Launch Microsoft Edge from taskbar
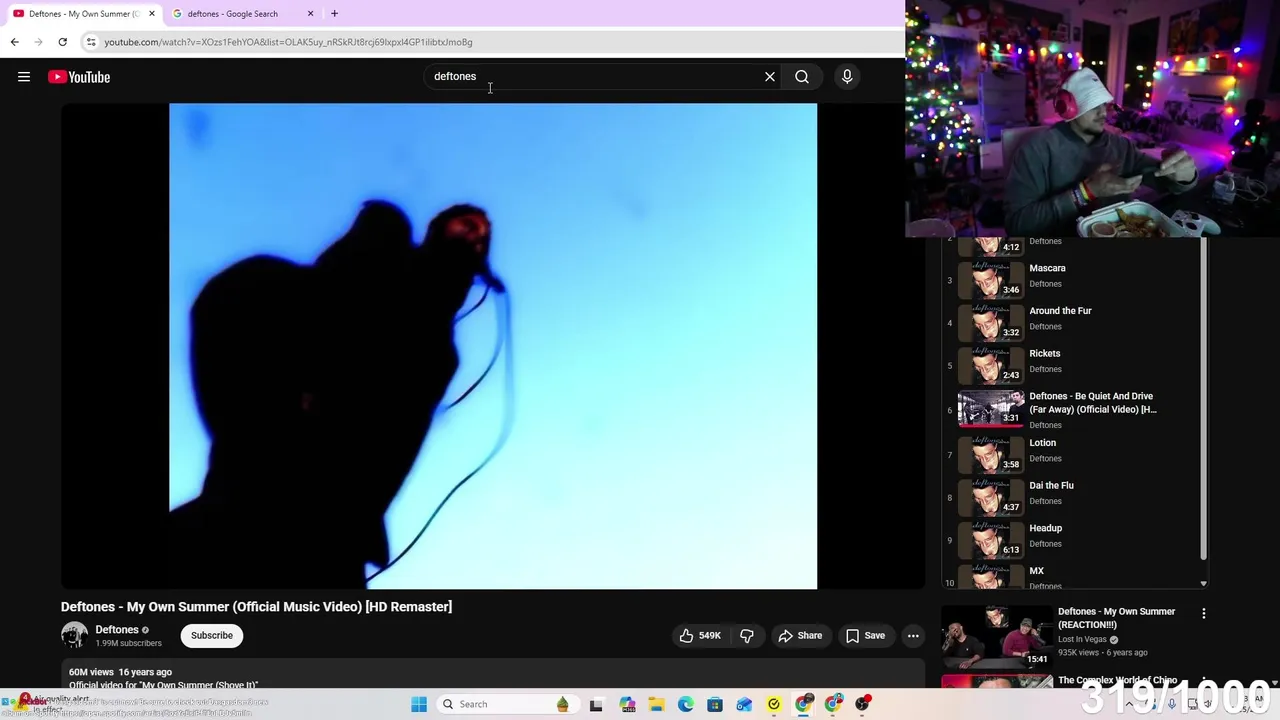Screen dimensions: 1280x720 [686, 704]
